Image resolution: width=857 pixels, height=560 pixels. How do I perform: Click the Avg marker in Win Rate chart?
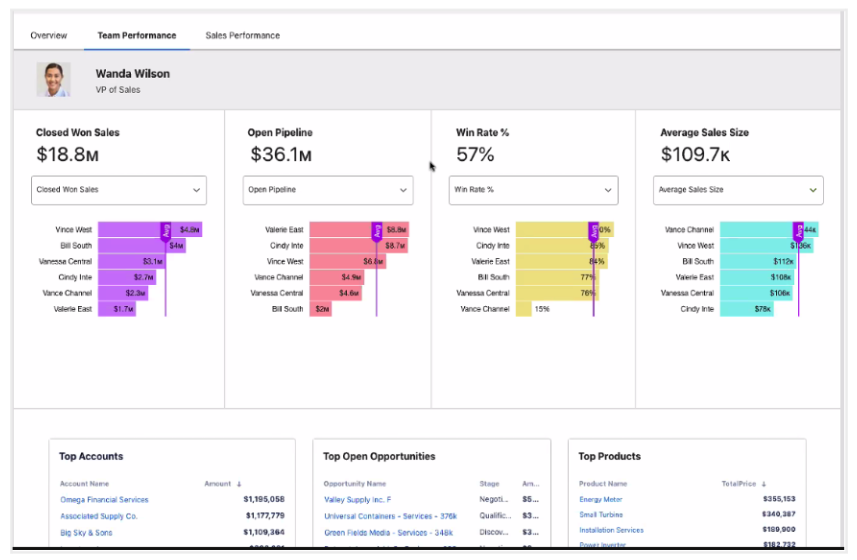tap(594, 232)
